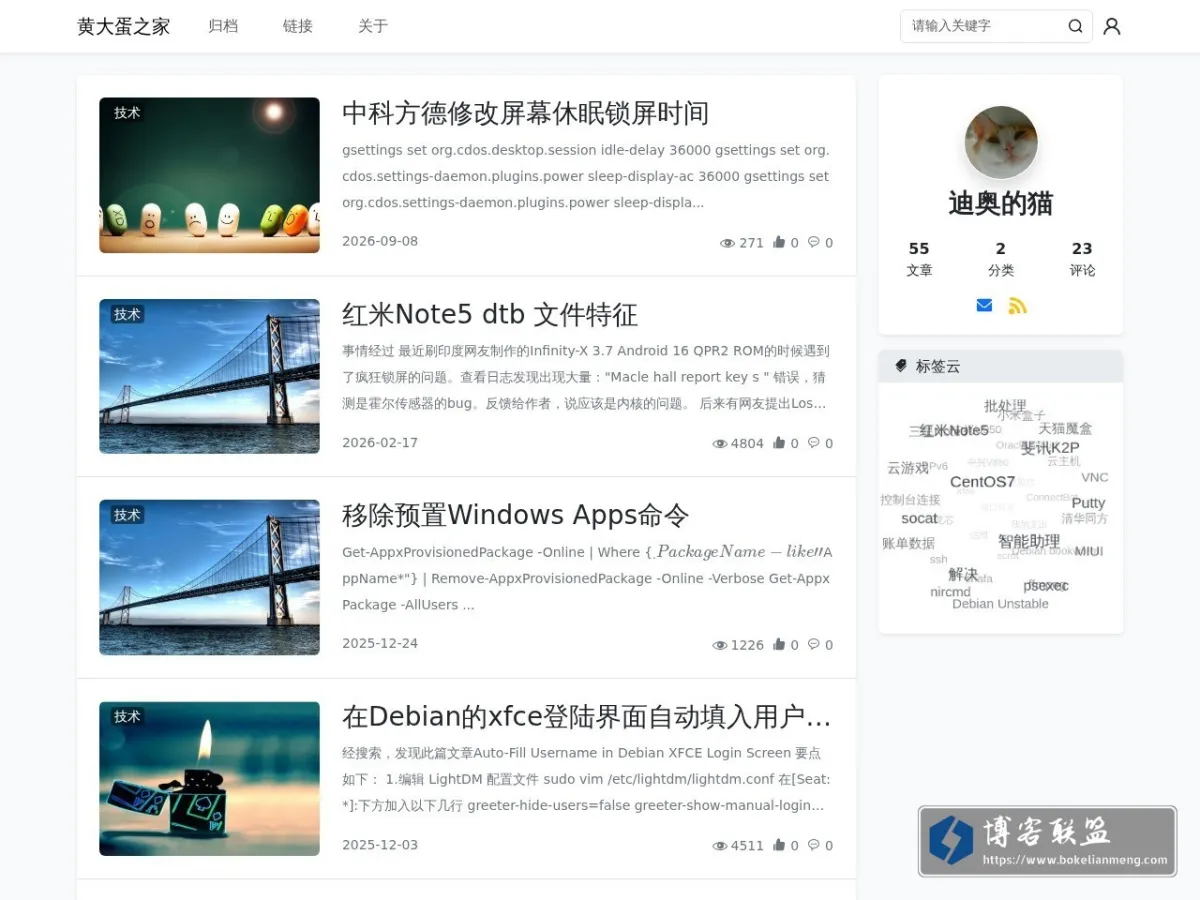Select the ssh tag
The width and height of the screenshot is (1200, 900).
pos(938,559)
